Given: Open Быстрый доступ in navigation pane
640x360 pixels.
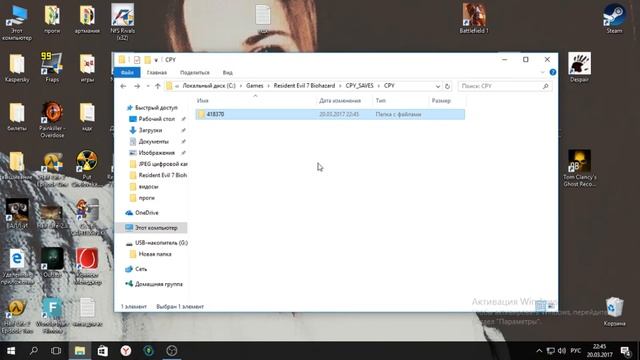Looking at the screenshot, I should [156, 108].
